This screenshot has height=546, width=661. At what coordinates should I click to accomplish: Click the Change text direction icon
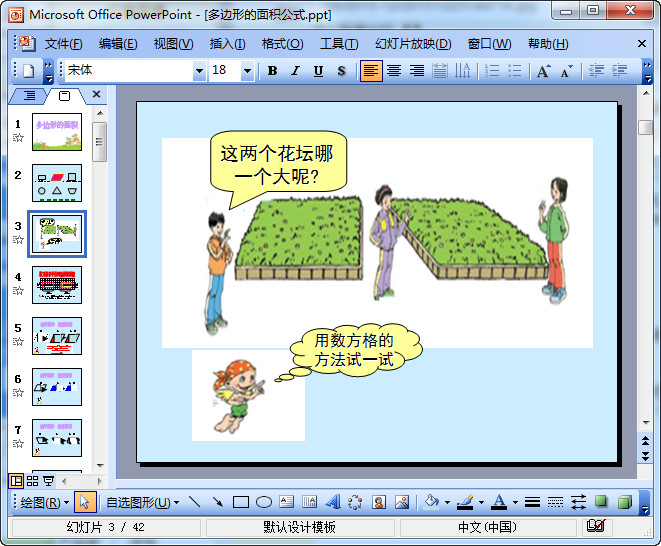462,71
